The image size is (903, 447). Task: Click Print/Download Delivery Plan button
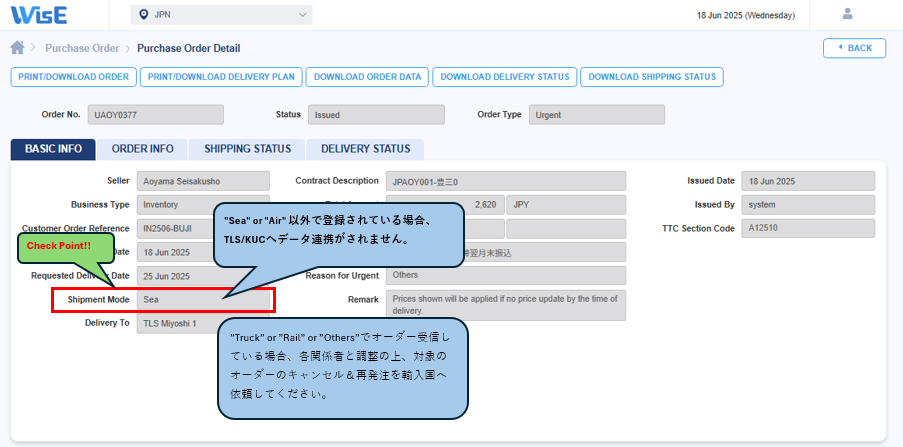[221, 77]
